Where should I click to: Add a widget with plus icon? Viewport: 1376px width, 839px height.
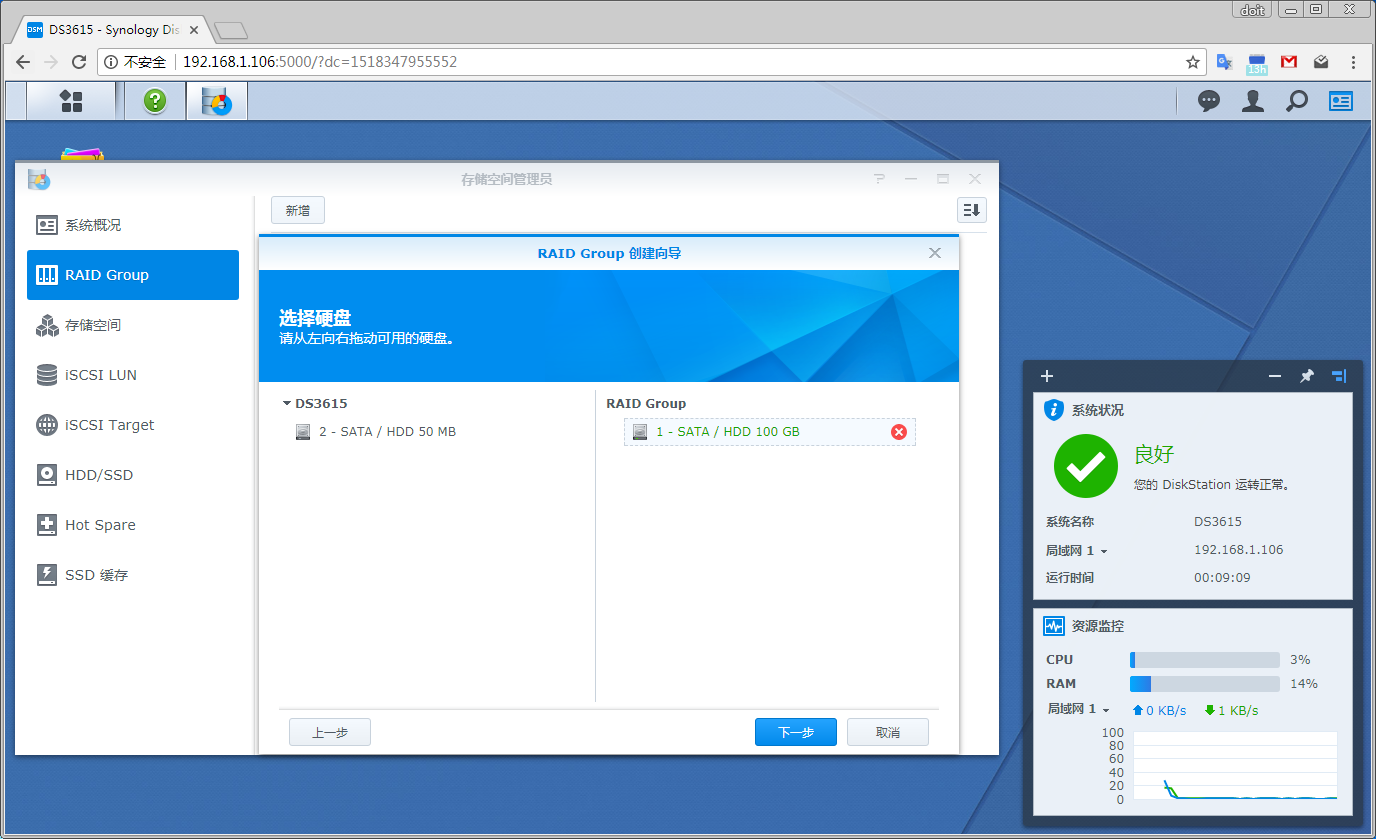(x=1047, y=376)
